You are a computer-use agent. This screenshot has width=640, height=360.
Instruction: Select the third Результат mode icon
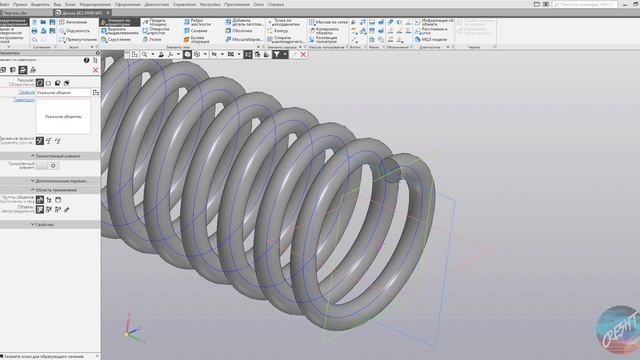pos(58,83)
